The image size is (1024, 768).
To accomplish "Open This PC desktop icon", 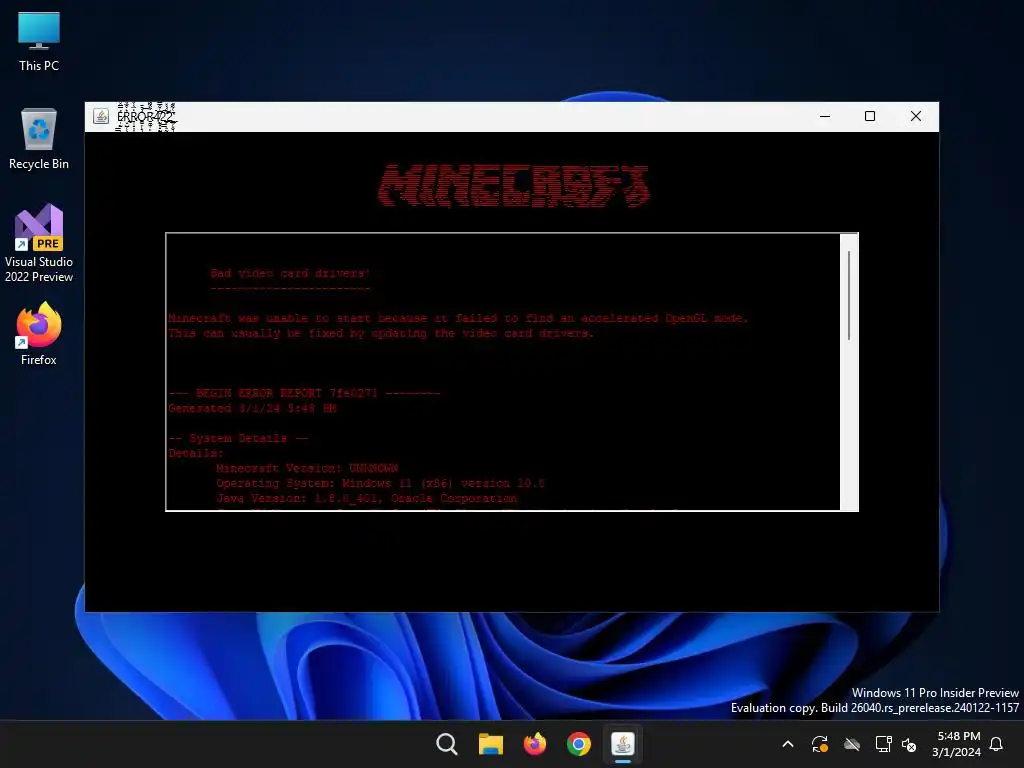I will click(39, 41).
